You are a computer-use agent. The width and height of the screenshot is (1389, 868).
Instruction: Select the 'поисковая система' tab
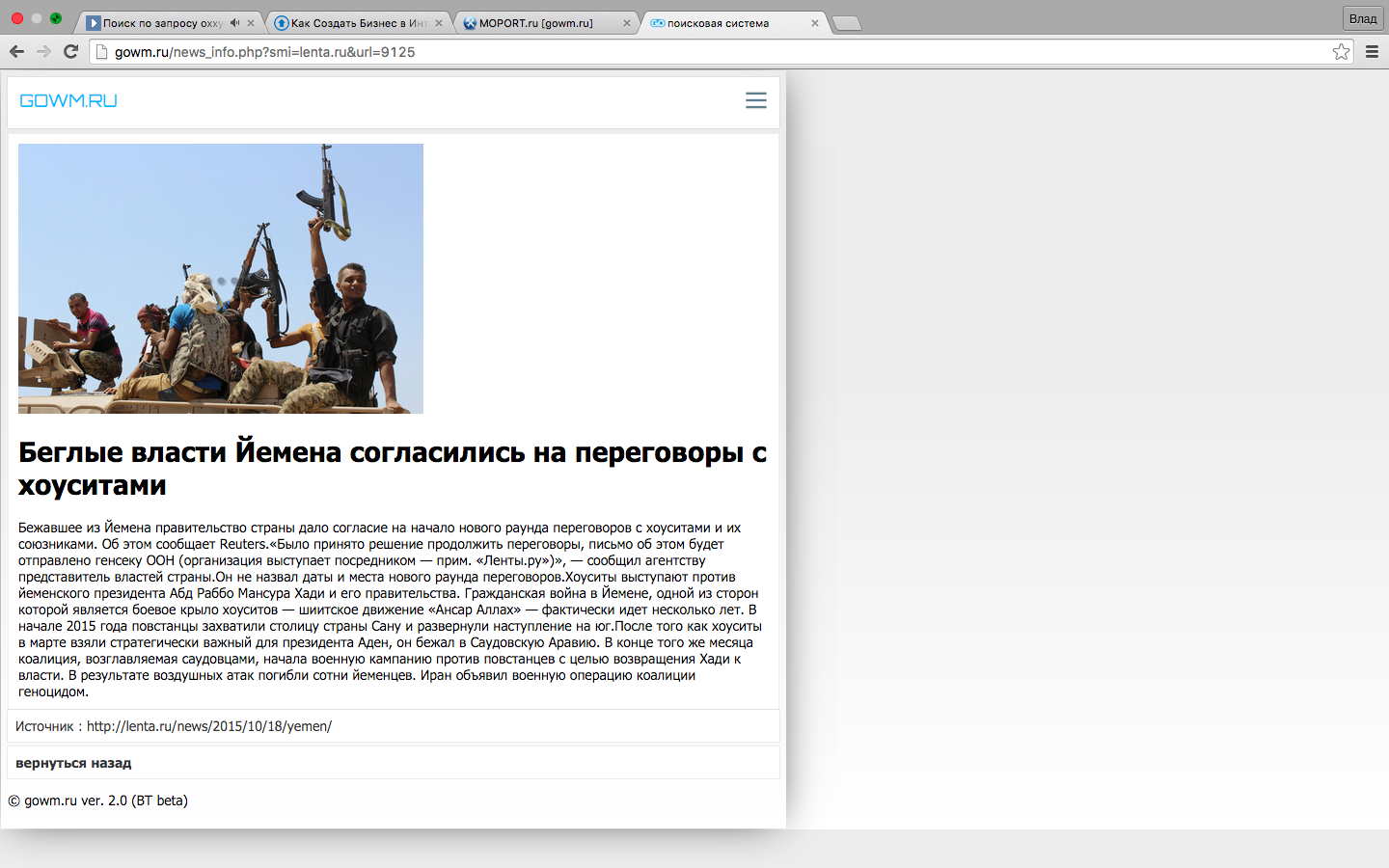click(x=733, y=23)
